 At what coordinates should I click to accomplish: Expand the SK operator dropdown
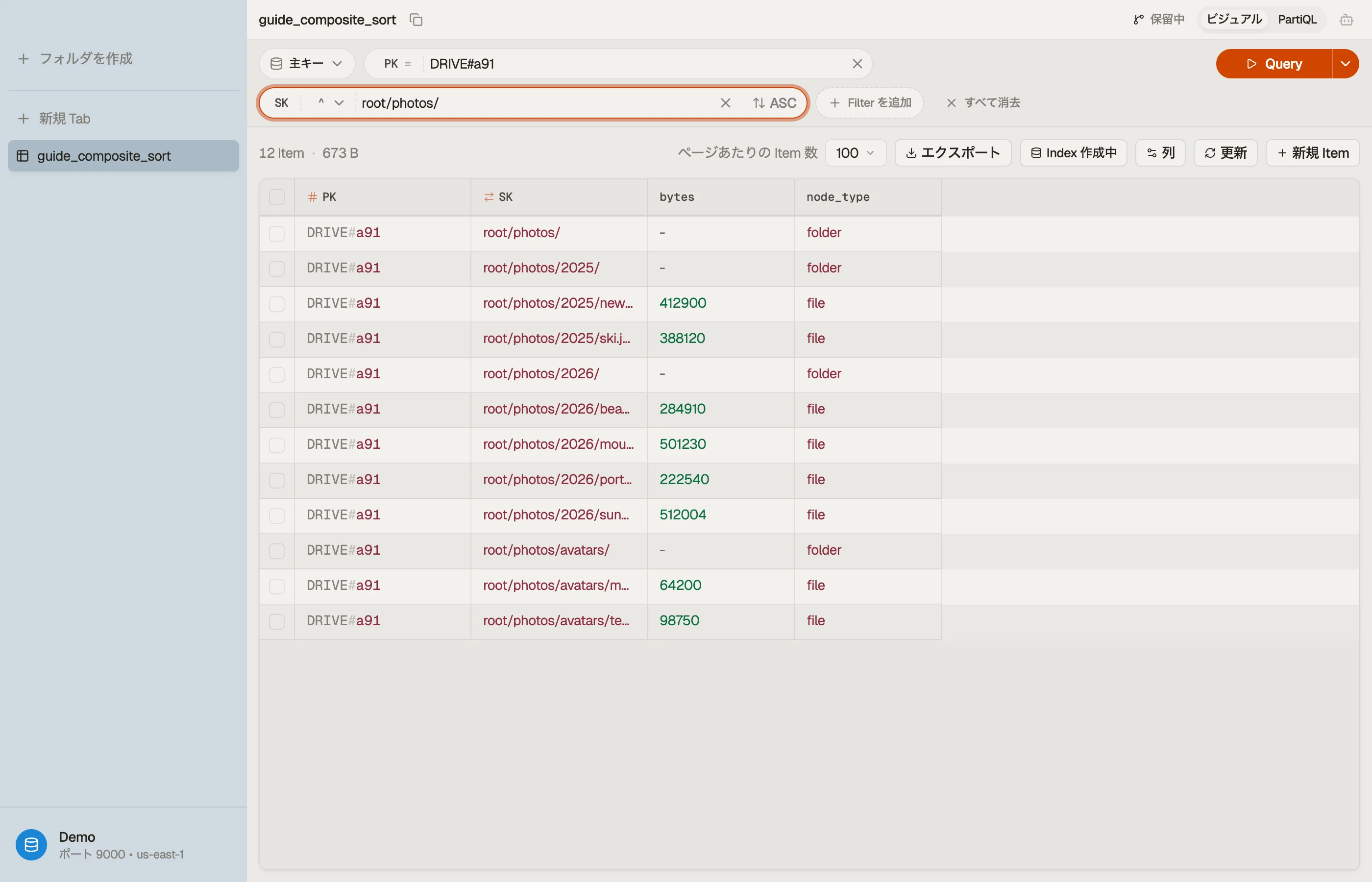coord(330,103)
